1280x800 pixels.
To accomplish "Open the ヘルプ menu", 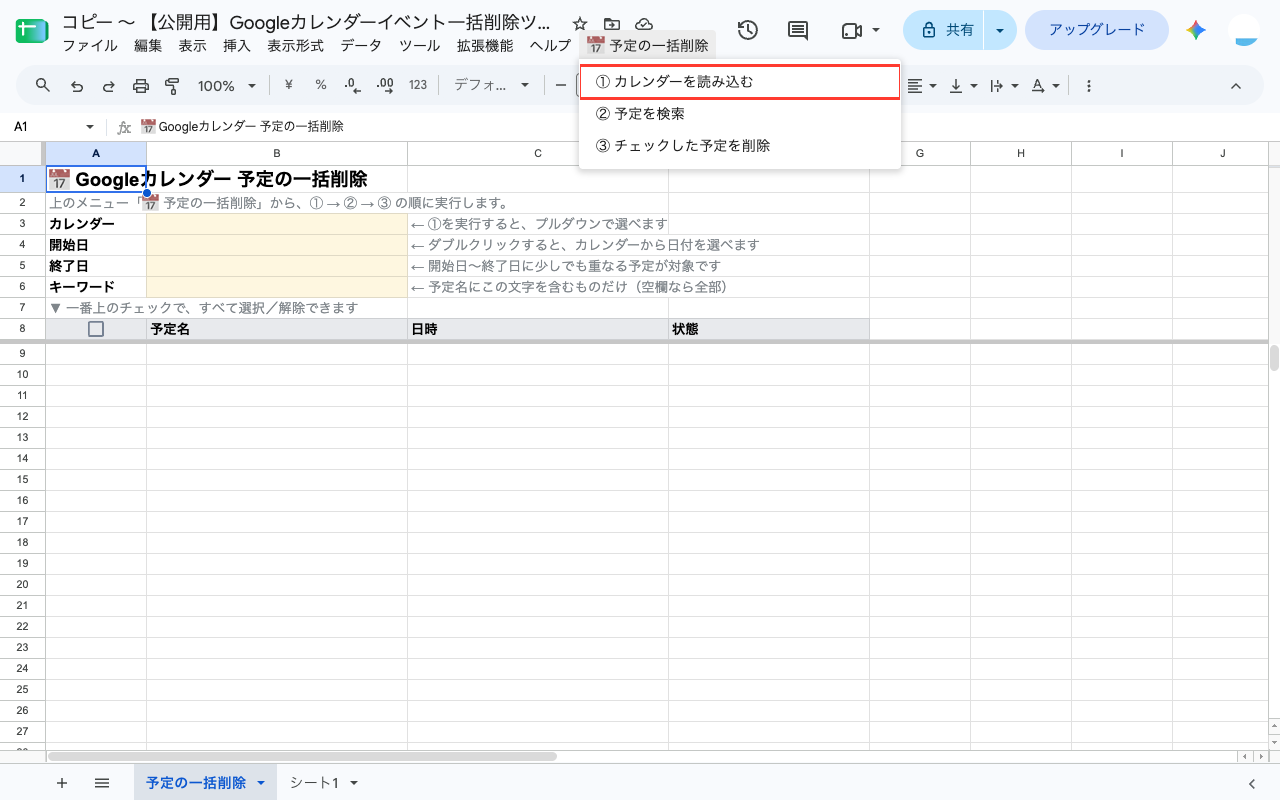I will (x=550, y=46).
